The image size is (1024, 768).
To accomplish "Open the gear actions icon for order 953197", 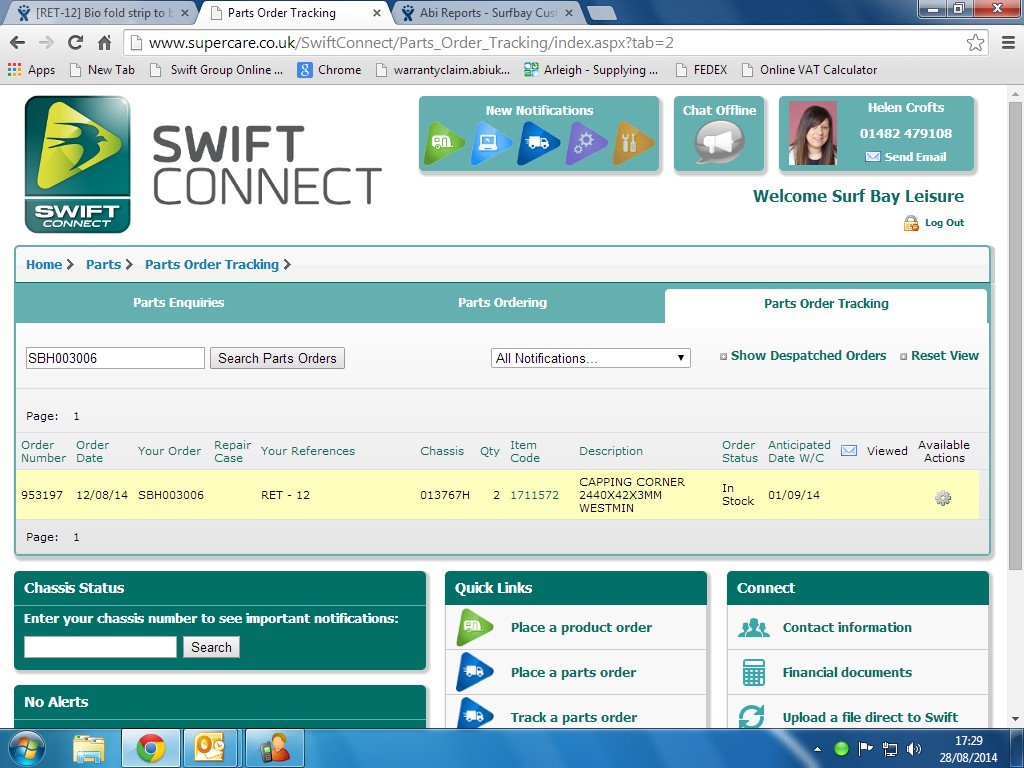I will [x=942, y=498].
